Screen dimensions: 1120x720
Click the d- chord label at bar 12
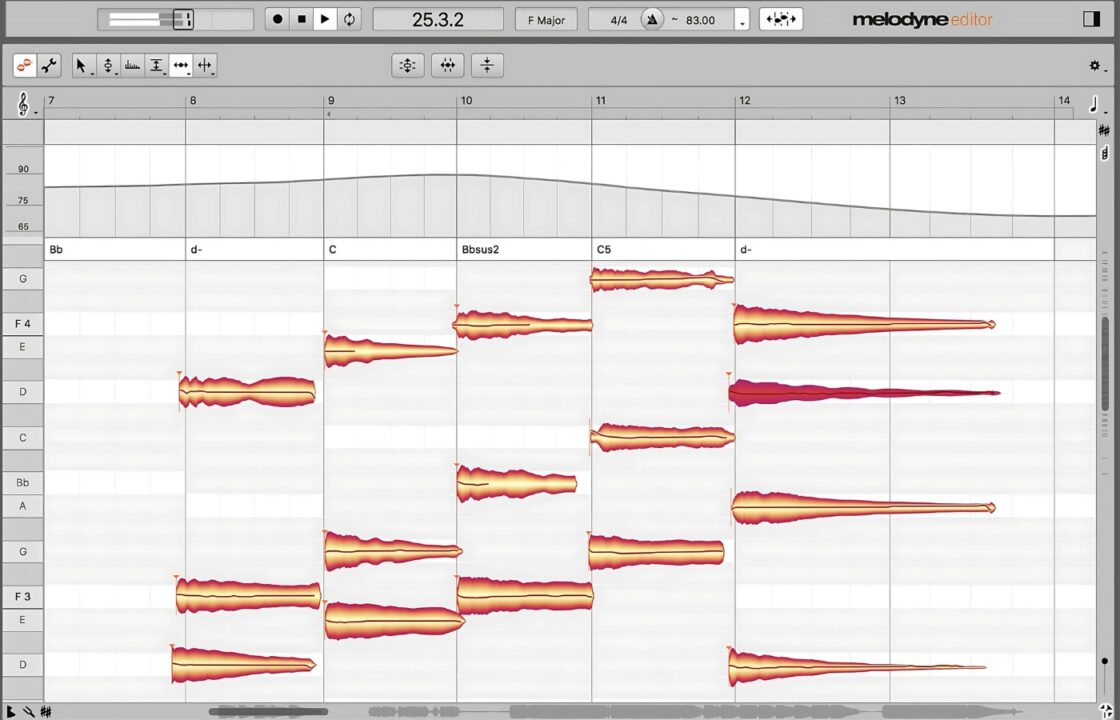coord(746,249)
